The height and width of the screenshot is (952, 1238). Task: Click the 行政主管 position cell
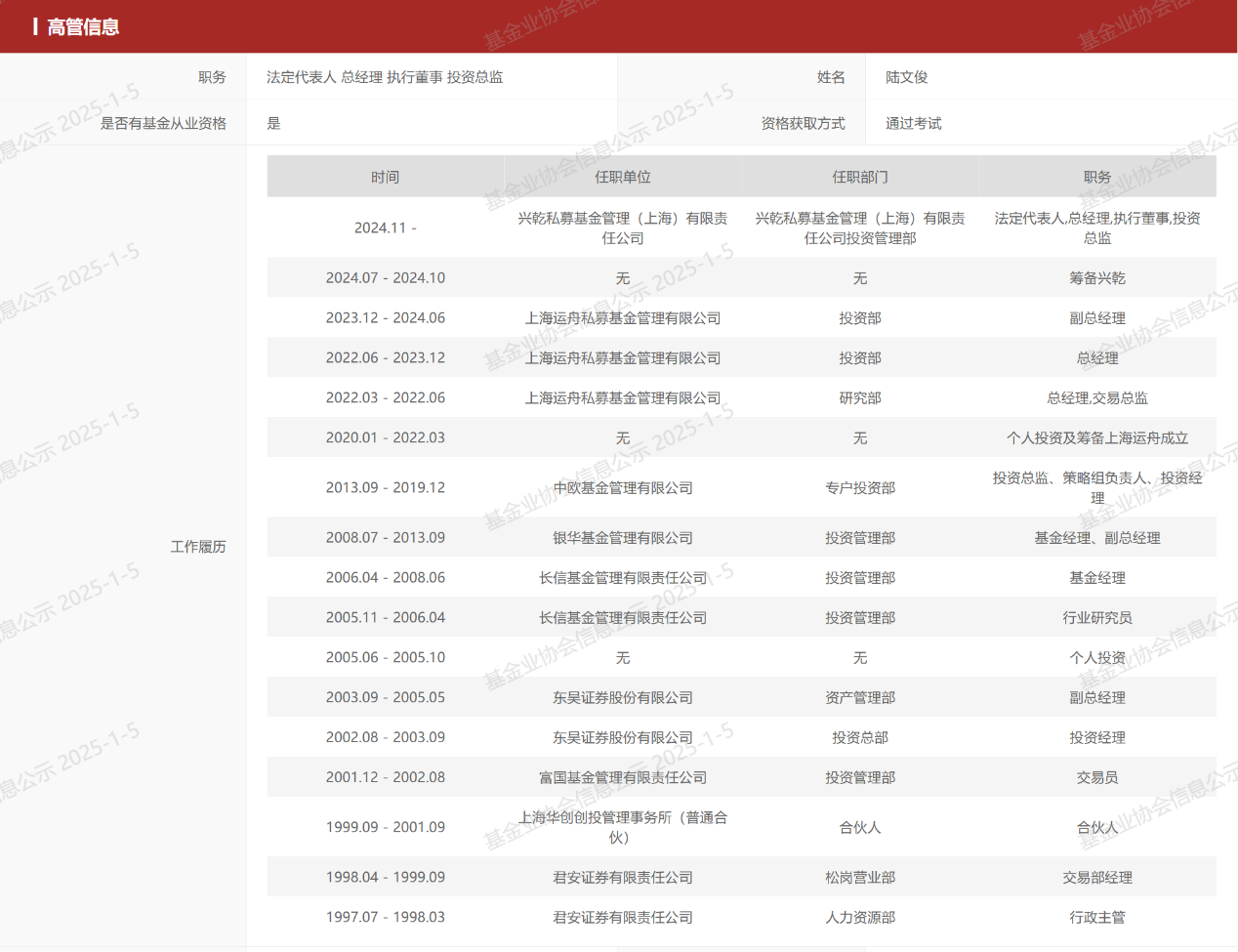[x=1096, y=918]
